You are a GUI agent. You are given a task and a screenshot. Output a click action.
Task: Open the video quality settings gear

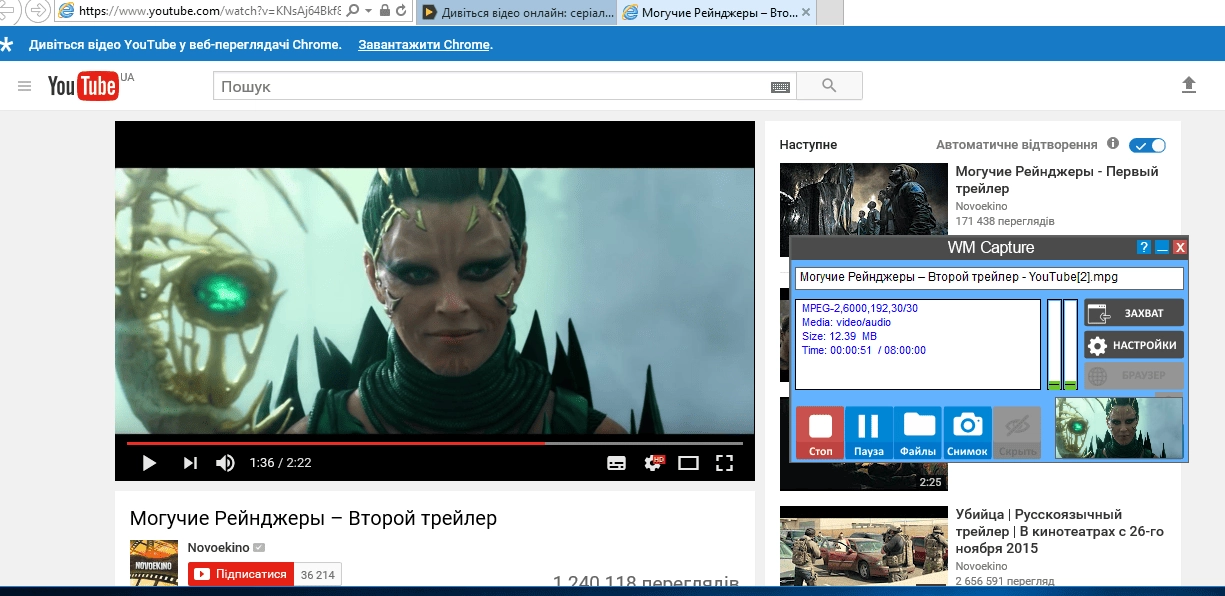coord(654,463)
